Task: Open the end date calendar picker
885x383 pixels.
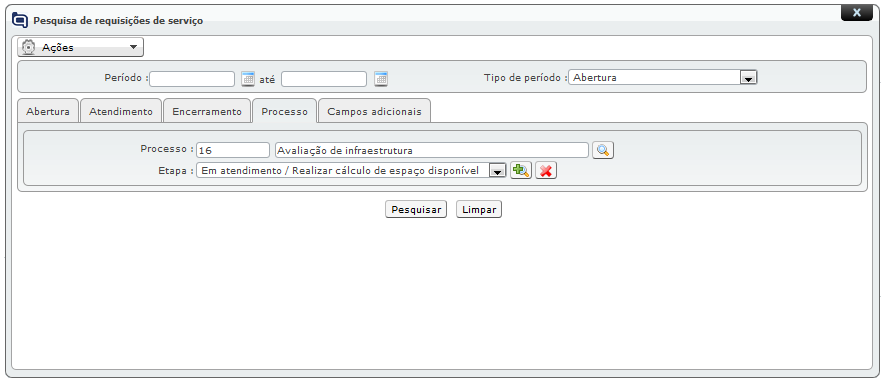Action: coord(381,79)
